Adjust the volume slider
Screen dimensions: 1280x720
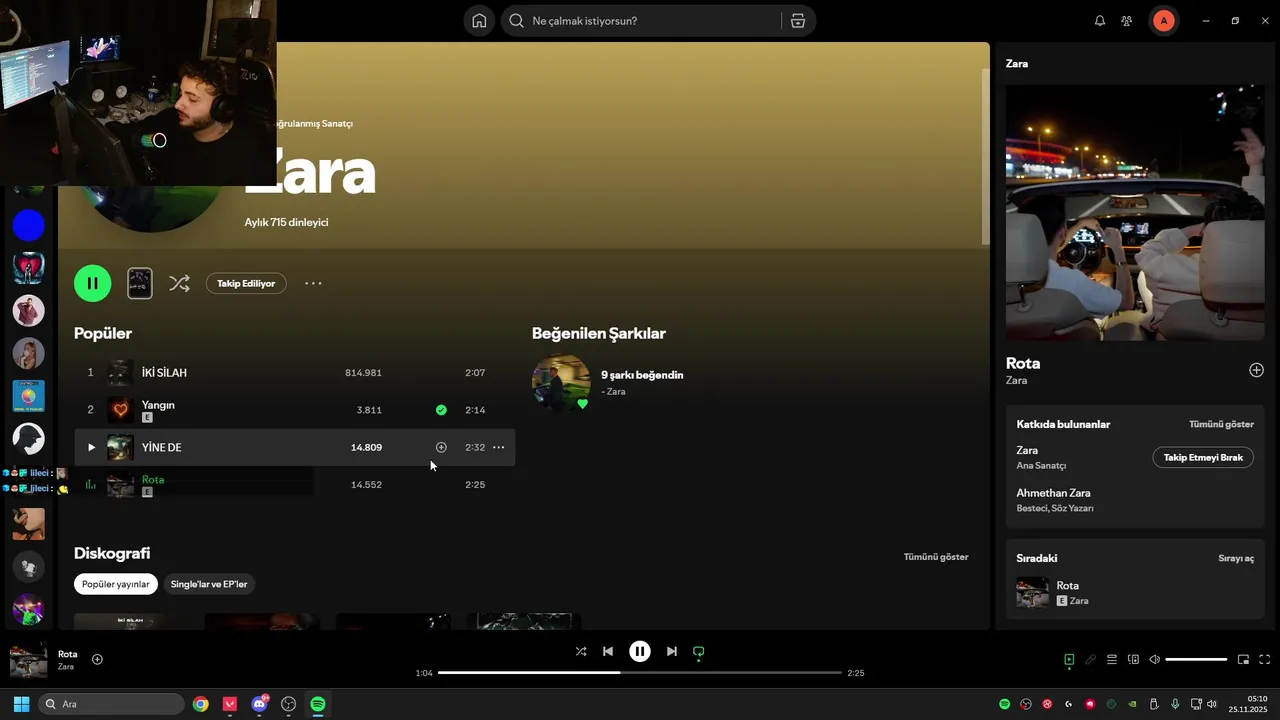[1196, 659]
